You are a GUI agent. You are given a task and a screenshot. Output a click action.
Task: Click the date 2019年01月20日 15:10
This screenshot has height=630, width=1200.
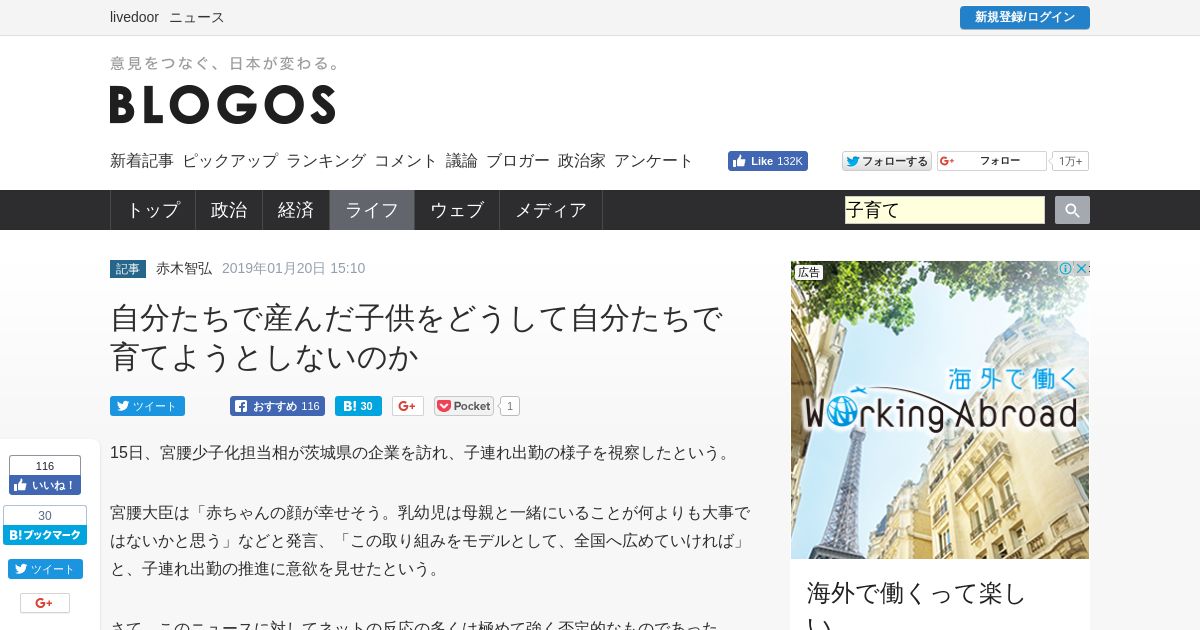tap(293, 268)
